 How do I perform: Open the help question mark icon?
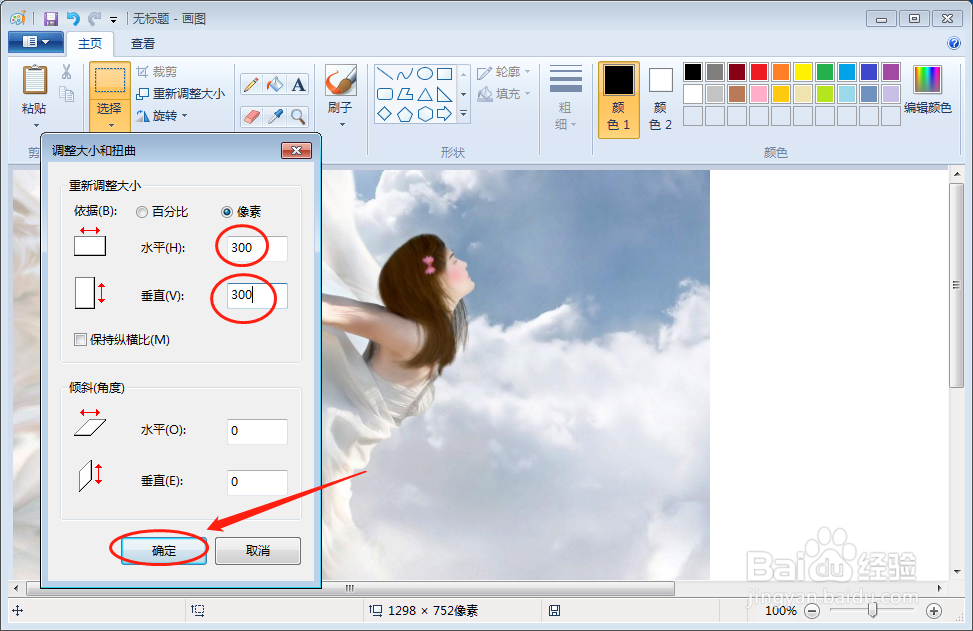tap(954, 43)
